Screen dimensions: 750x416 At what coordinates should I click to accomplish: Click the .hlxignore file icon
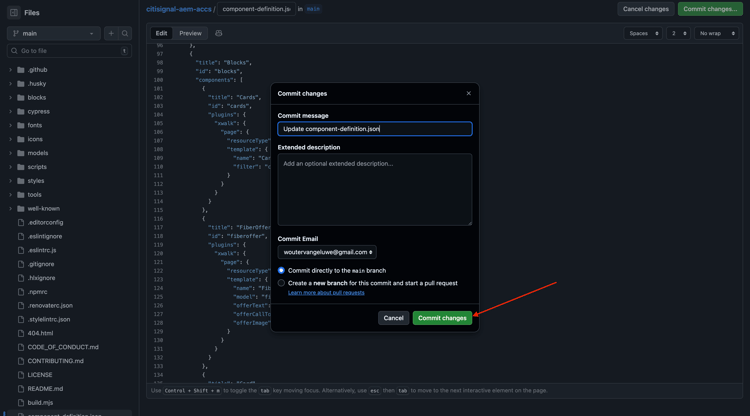coord(21,278)
